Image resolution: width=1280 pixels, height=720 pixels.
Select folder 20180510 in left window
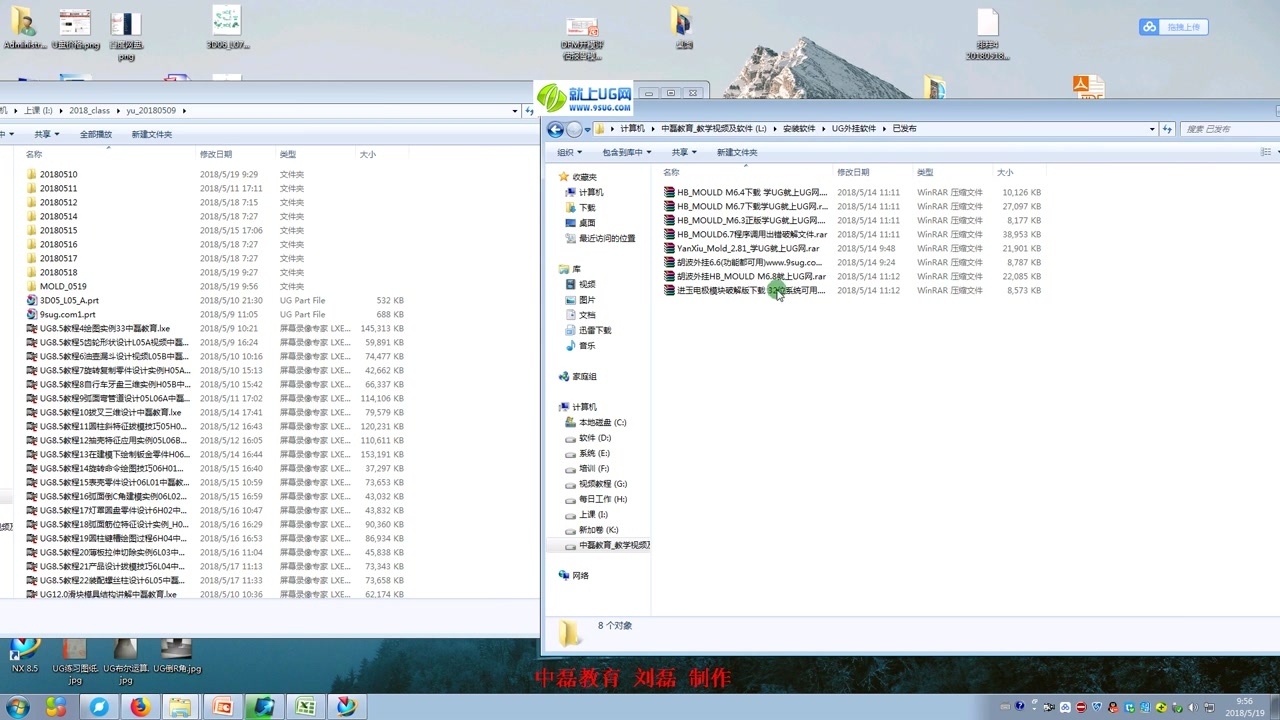52,174
